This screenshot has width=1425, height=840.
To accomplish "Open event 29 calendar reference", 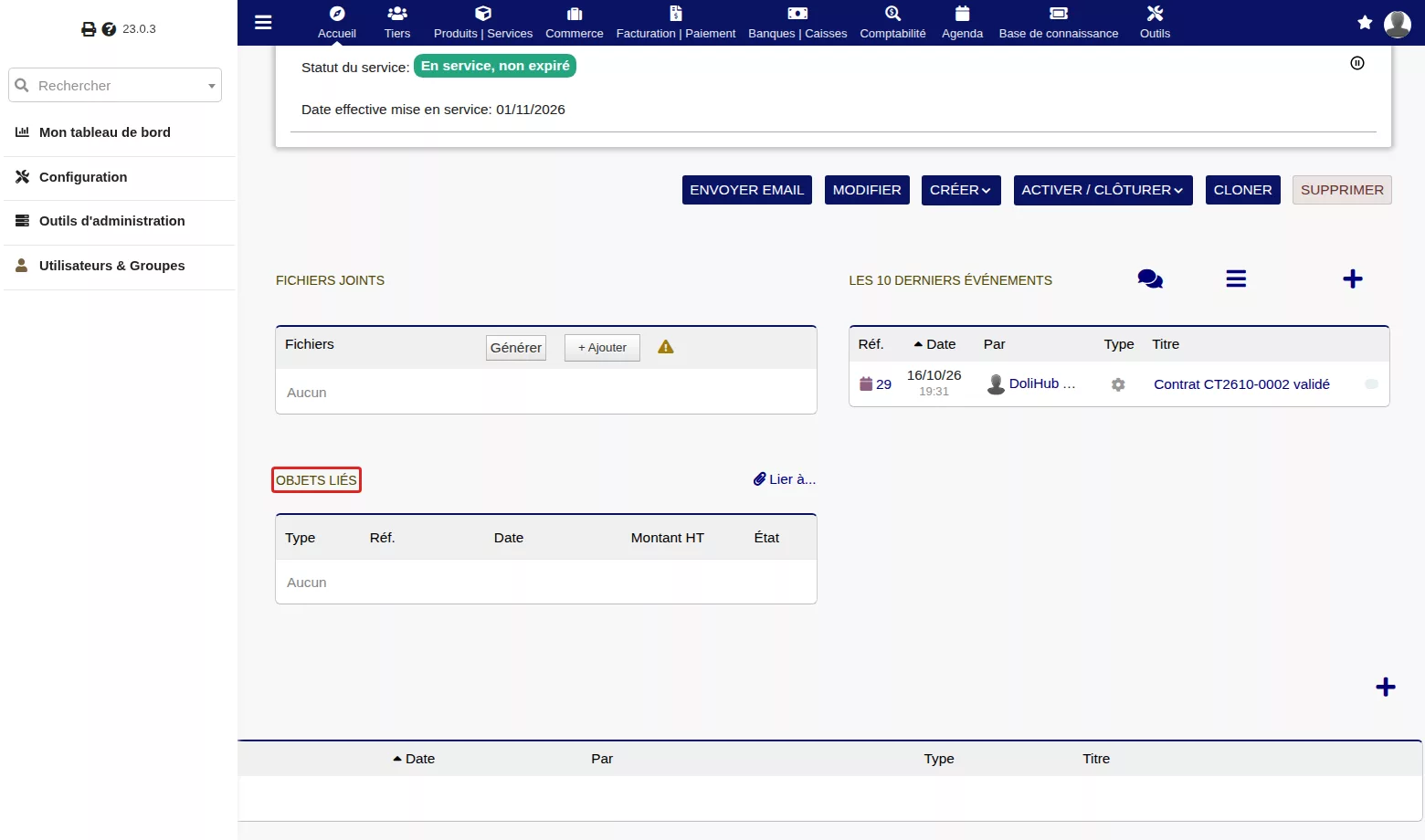I will coord(875,384).
